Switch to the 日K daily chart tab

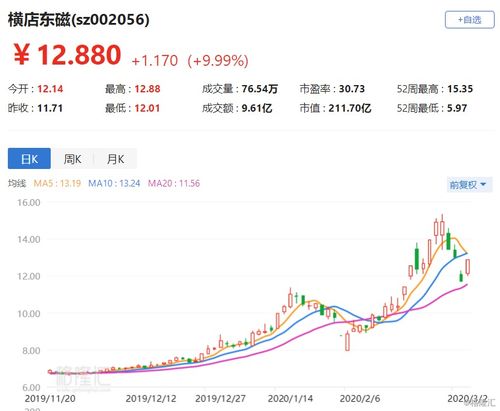29,159
